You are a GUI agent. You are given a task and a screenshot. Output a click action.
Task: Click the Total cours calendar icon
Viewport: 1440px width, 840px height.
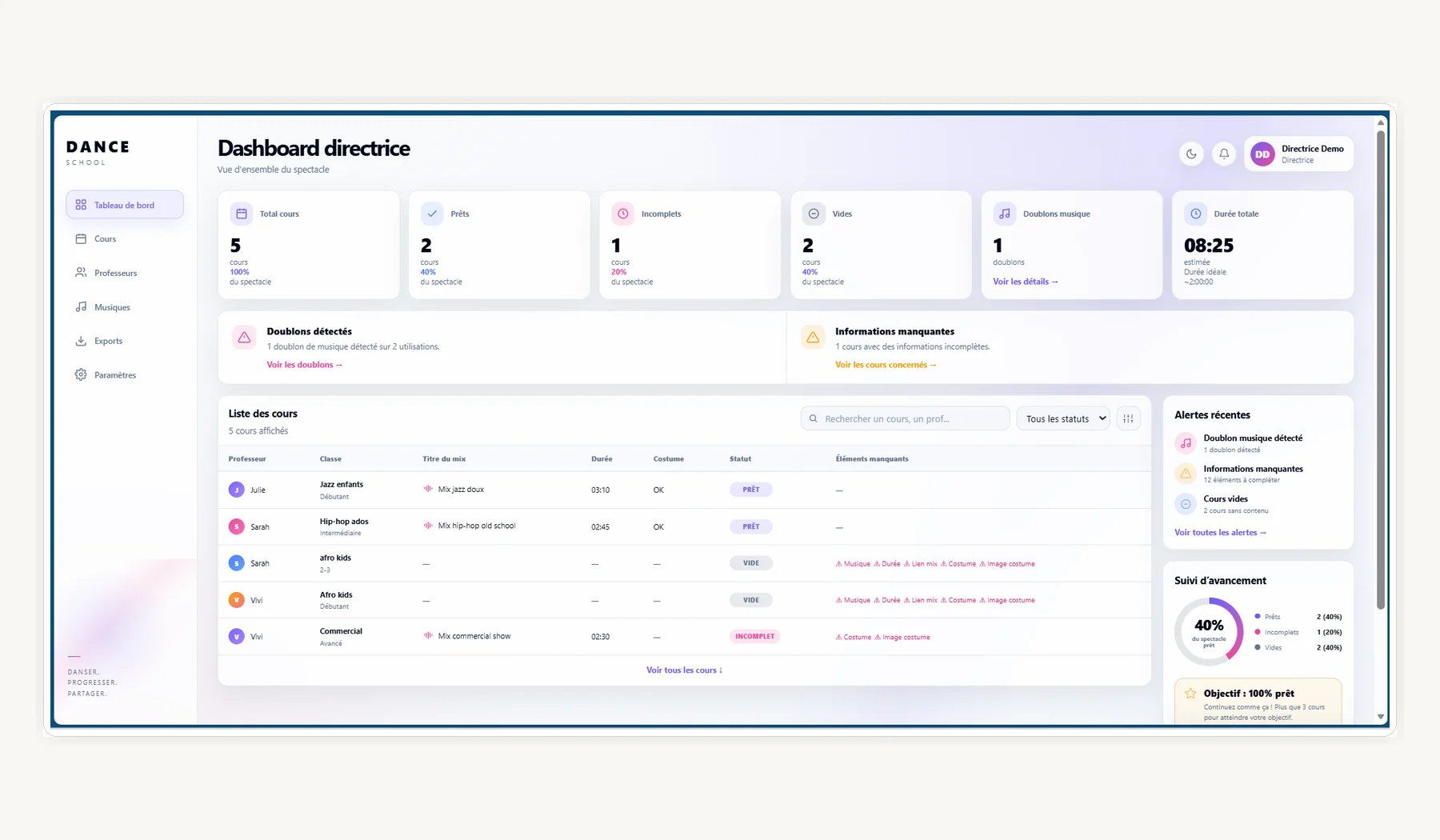point(241,214)
